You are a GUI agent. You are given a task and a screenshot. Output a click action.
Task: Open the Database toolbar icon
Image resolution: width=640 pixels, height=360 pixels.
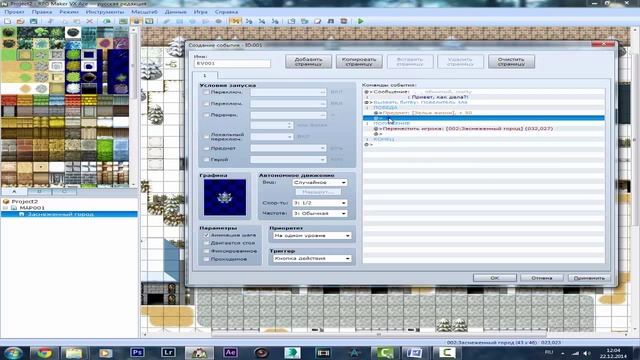[291, 21]
